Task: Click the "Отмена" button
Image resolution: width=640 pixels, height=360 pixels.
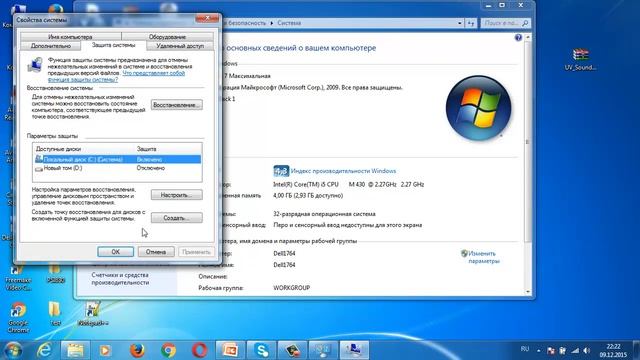Action: [156, 252]
